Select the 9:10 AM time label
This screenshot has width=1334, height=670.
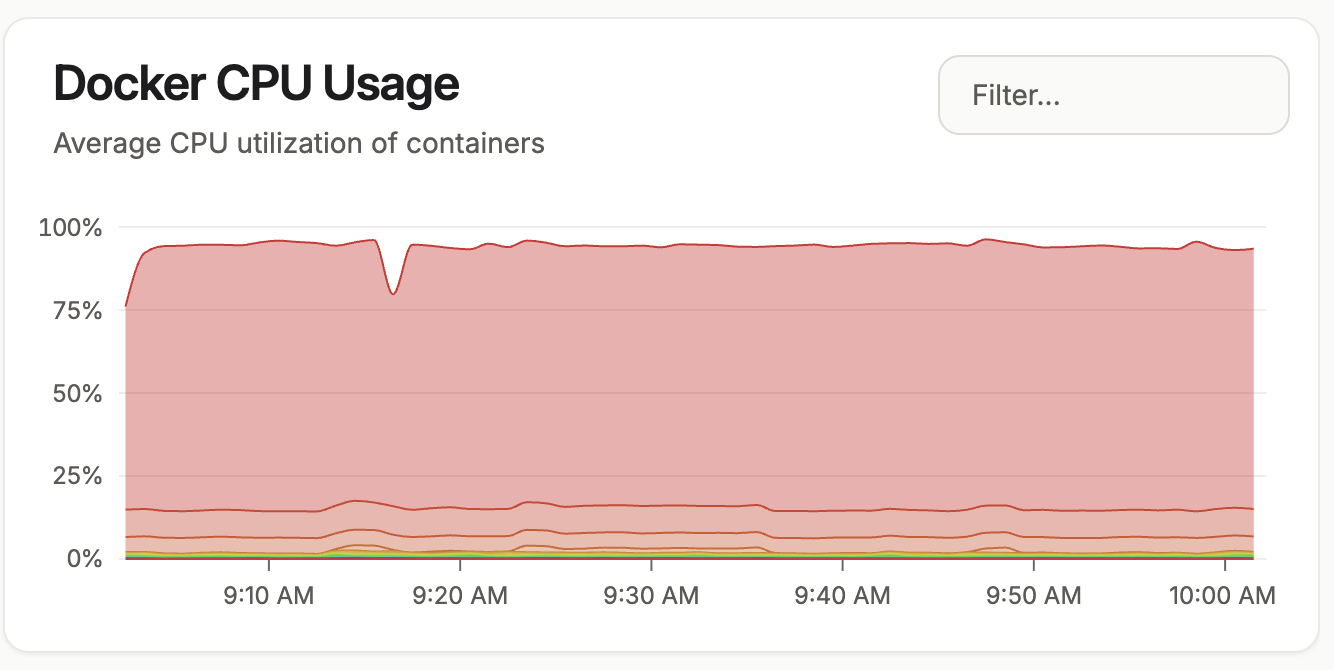(x=269, y=596)
